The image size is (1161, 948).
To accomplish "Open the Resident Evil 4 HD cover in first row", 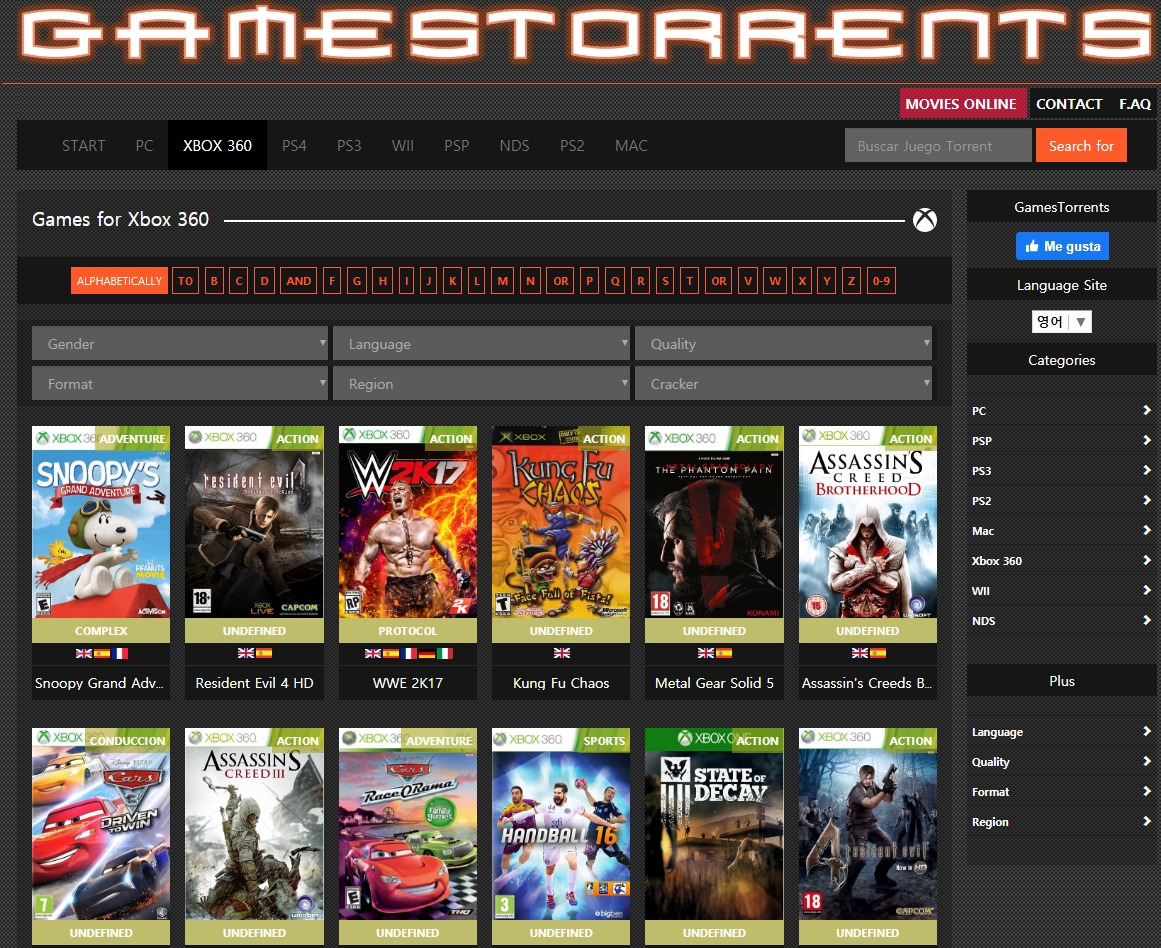I will click(x=254, y=521).
